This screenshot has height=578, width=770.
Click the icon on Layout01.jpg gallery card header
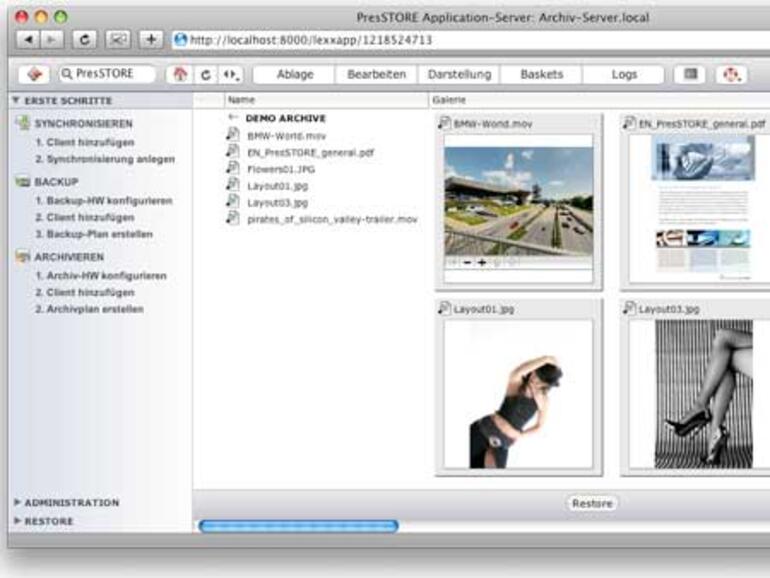pyautogui.click(x=444, y=308)
